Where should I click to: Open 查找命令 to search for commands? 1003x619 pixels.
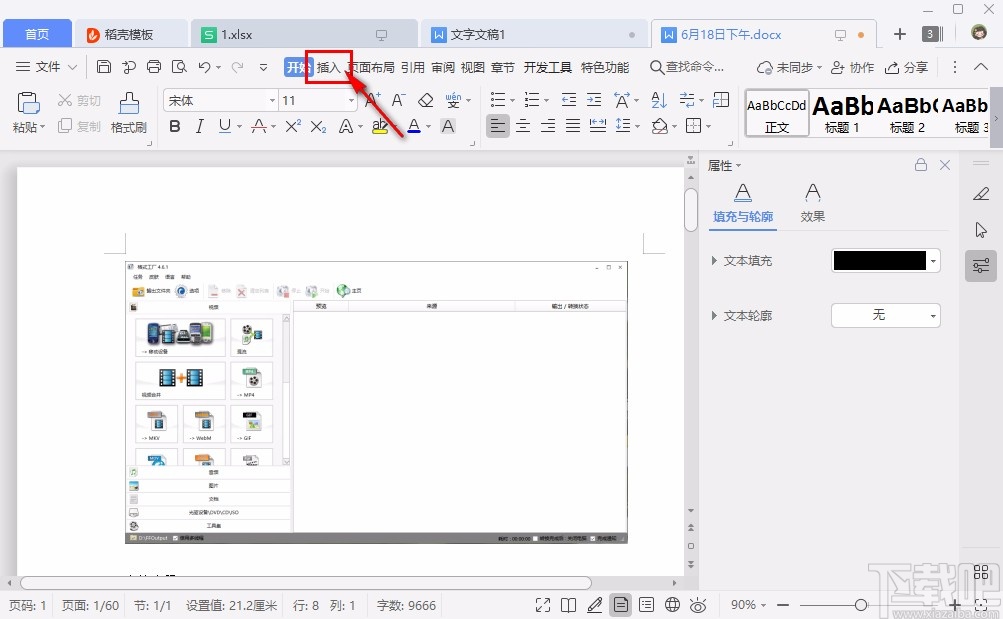click(x=689, y=67)
